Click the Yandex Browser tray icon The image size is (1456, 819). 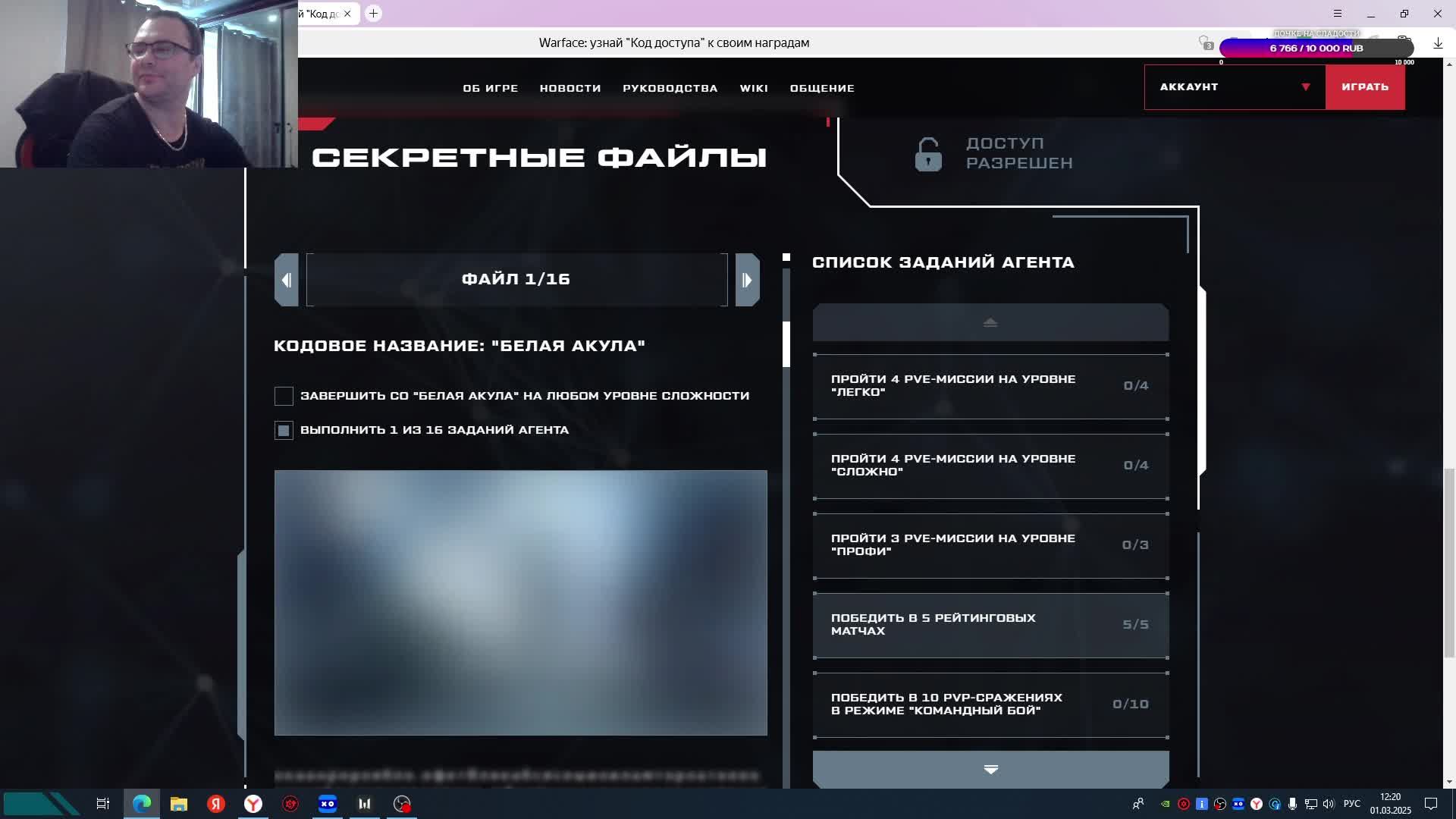click(1257, 804)
